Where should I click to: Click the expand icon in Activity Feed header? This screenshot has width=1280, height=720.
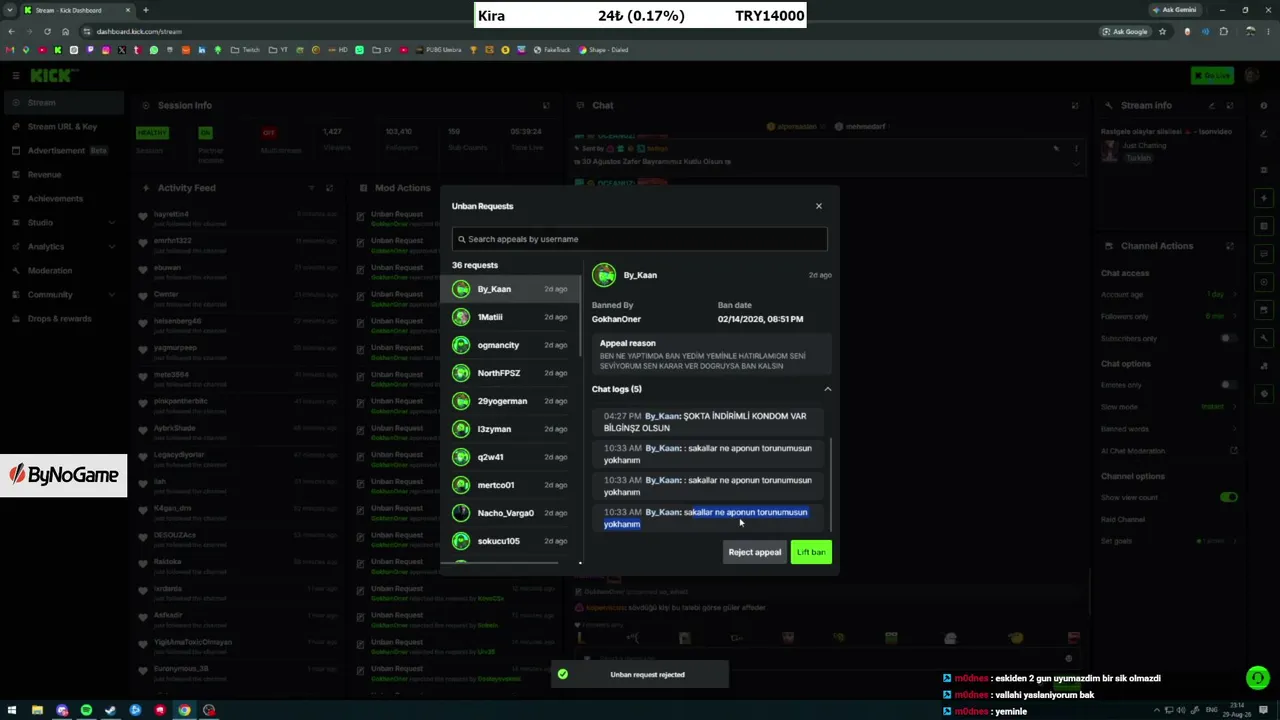tap(329, 188)
